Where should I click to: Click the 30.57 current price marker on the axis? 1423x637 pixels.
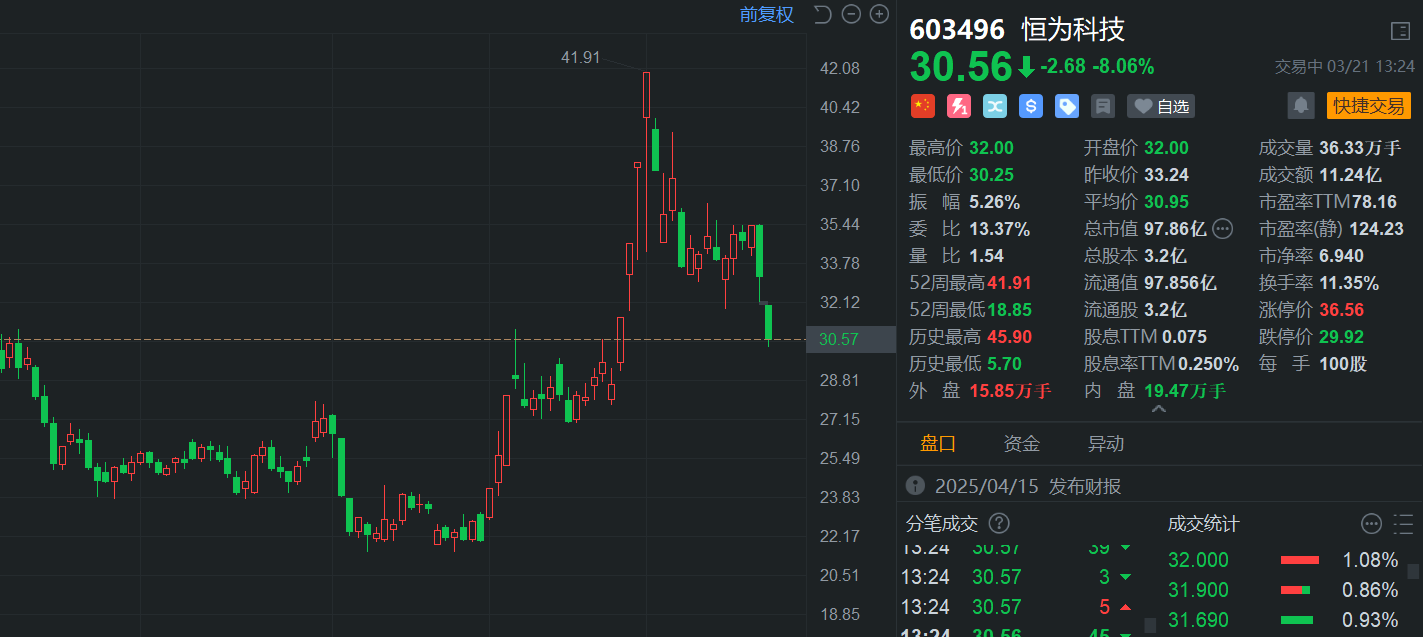[851, 340]
